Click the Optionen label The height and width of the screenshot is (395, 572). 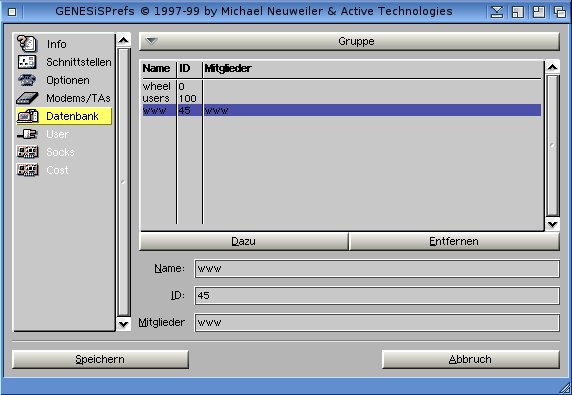(67, 80)
